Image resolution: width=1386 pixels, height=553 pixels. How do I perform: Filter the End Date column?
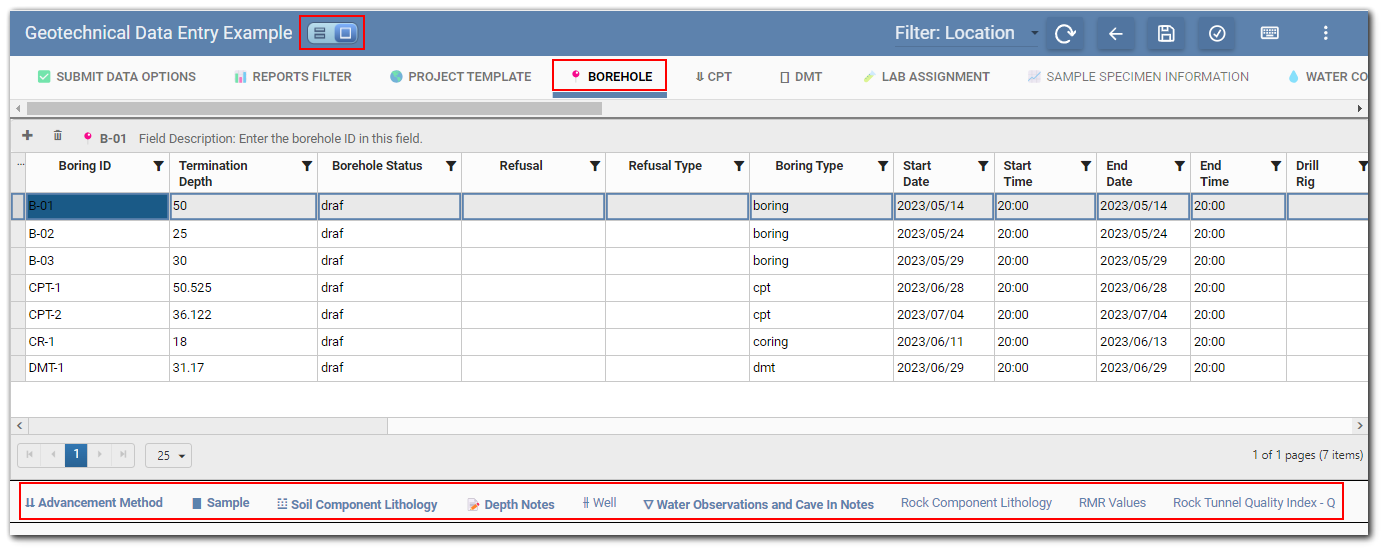click(1179, 166)
